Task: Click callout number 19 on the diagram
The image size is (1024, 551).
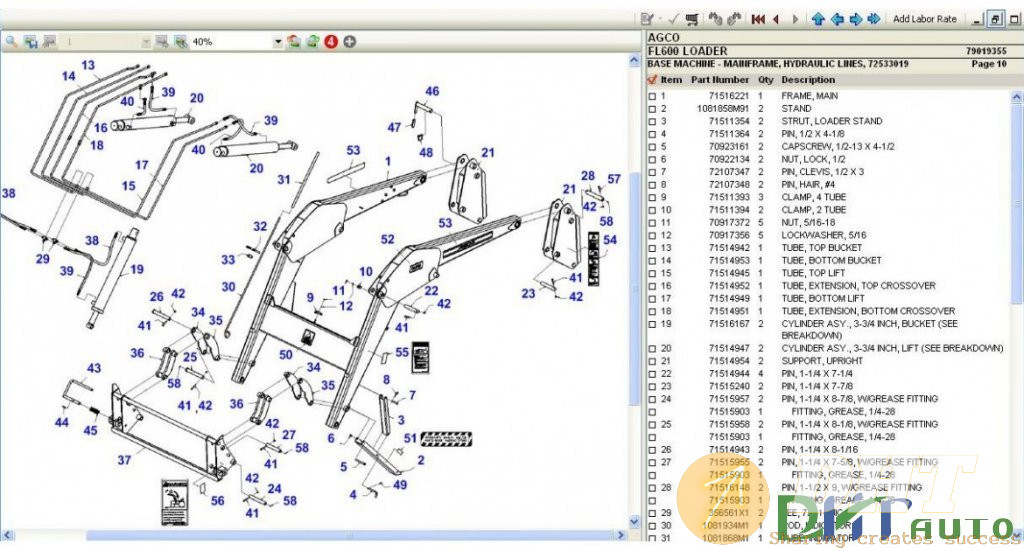Action: click(x=136, y=269)
